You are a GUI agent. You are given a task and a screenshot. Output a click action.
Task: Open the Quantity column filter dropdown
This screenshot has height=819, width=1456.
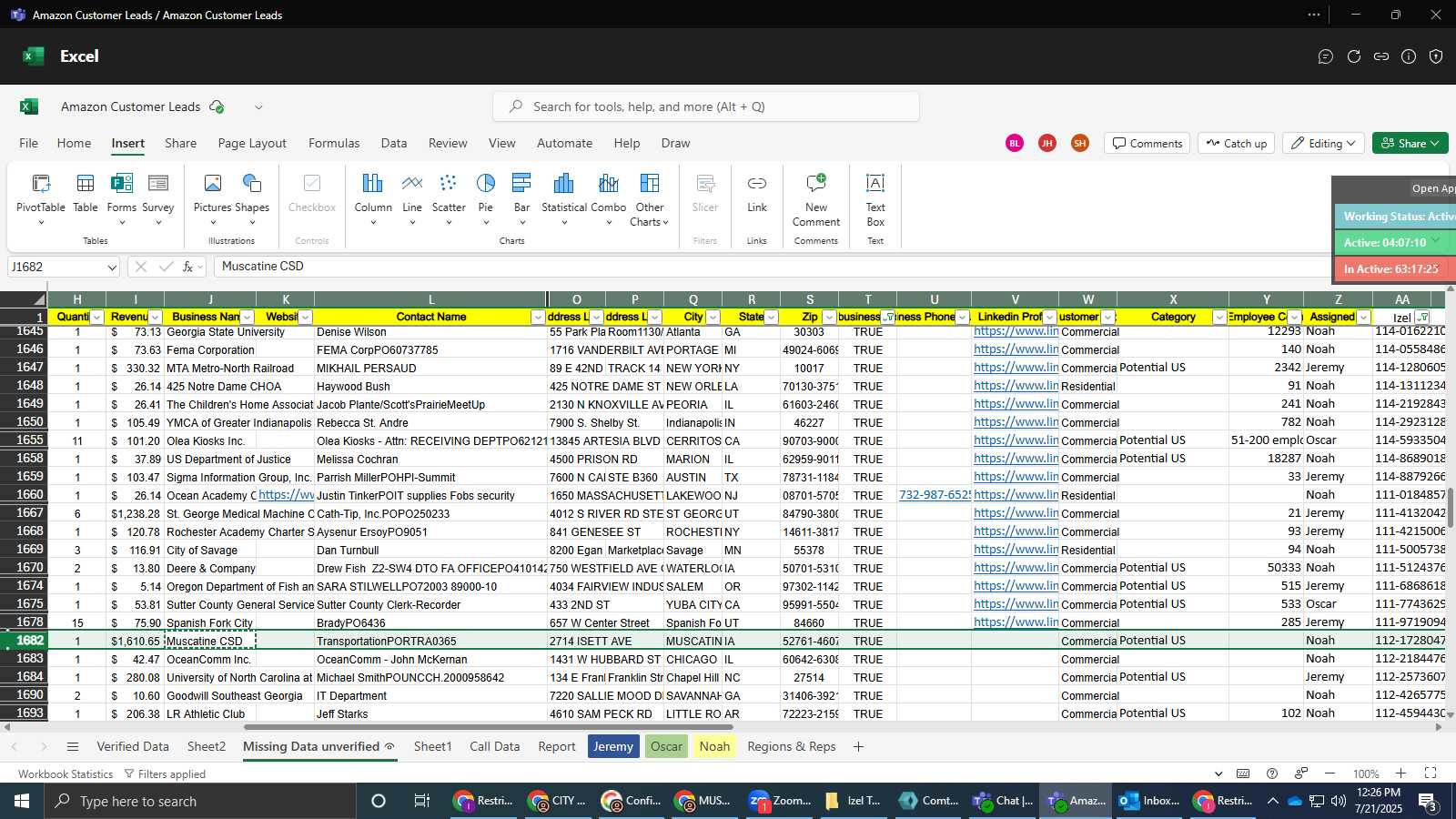(96, 317)
